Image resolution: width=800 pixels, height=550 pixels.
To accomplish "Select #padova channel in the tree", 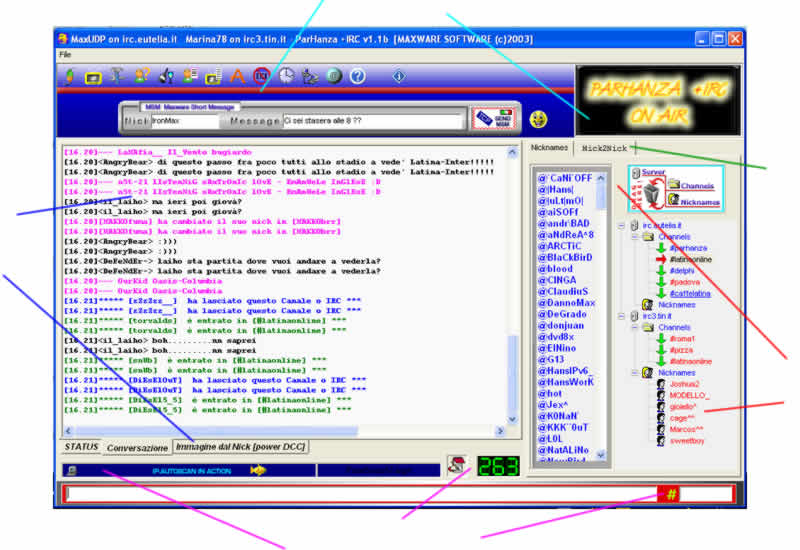I will [x=685, y=282].
